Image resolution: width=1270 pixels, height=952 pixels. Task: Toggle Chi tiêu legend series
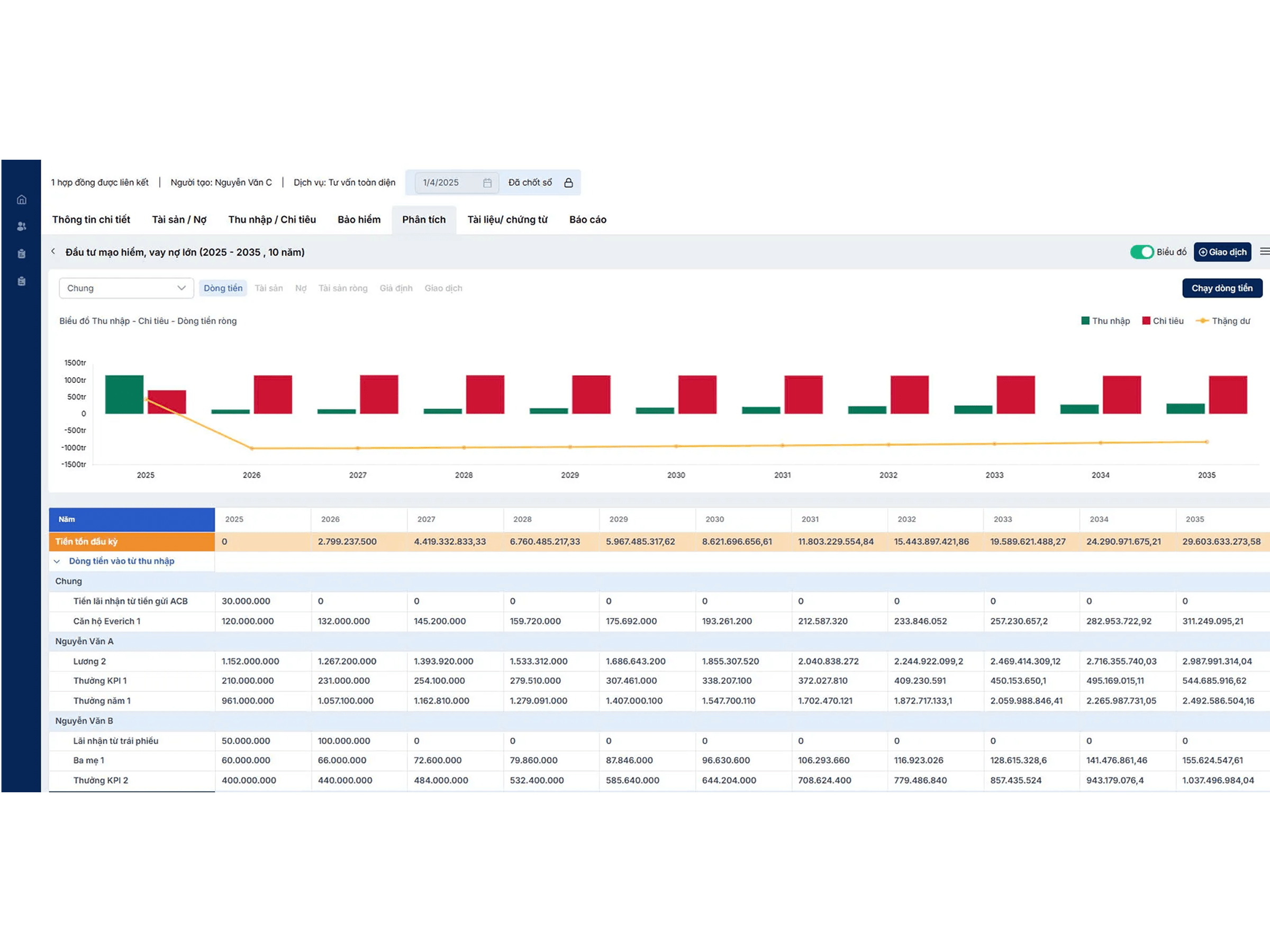click(1163, 321)
